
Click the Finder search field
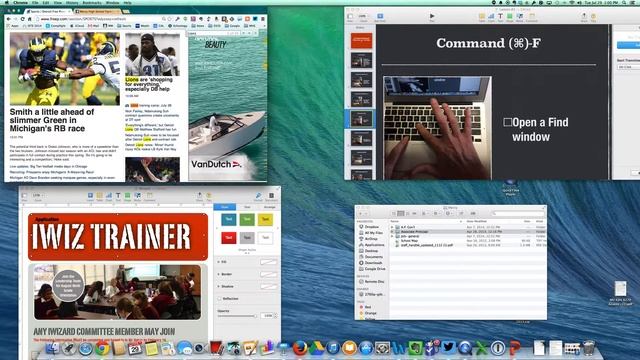coord(518,213)
